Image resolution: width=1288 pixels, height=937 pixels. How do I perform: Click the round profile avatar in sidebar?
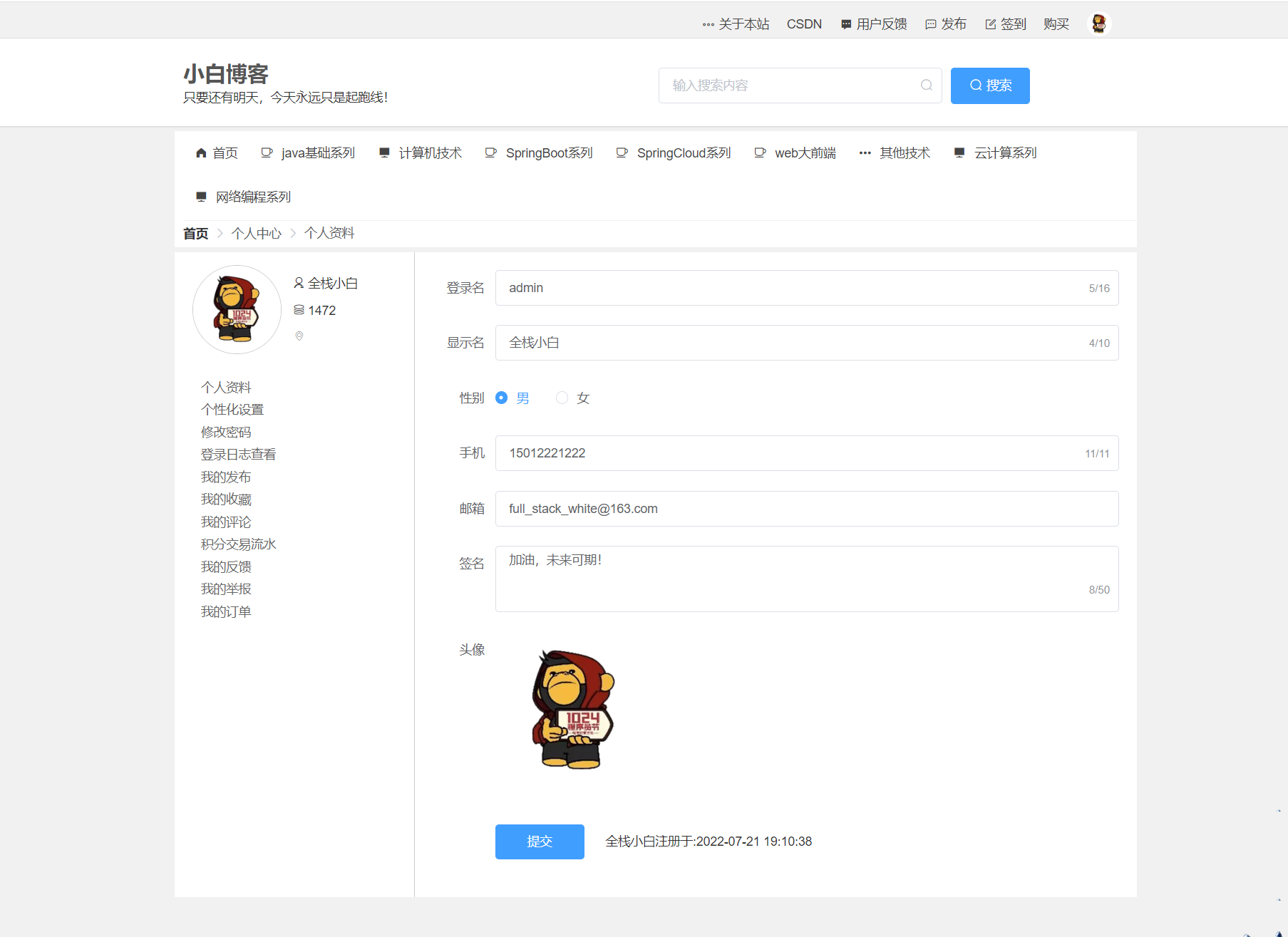click(x=237, y=310)
